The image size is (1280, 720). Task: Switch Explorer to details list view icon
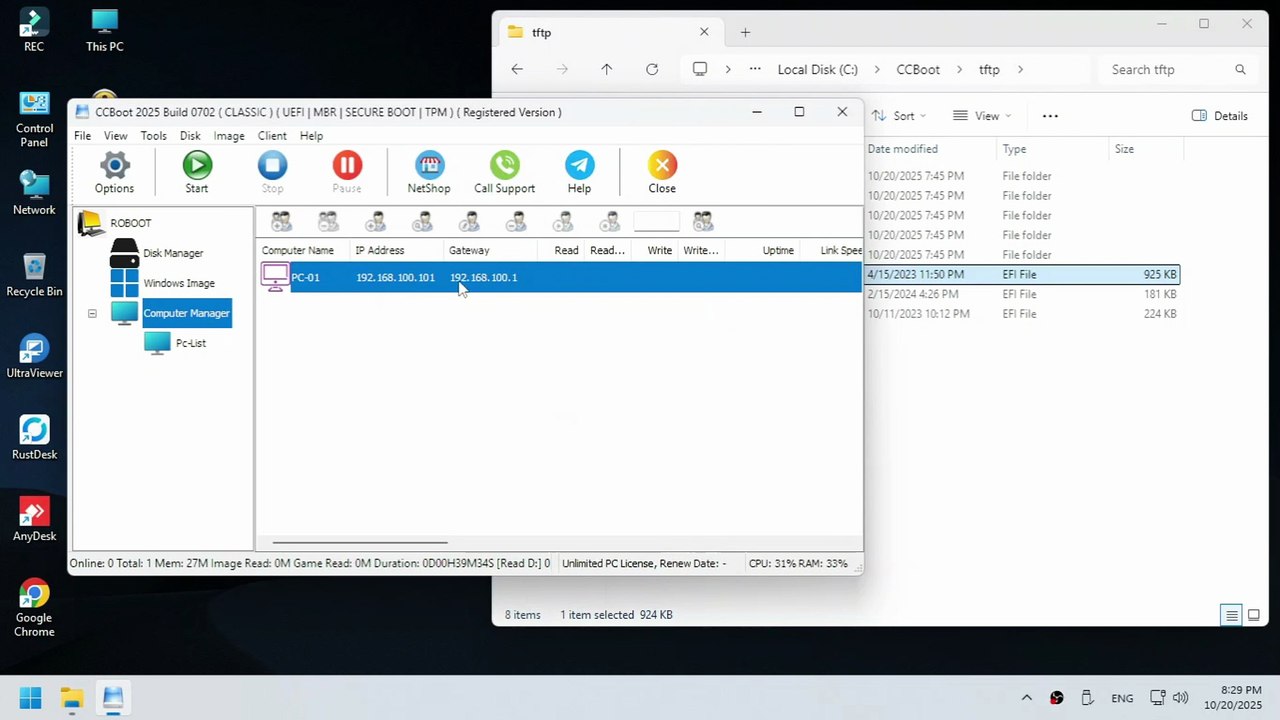1232,615
